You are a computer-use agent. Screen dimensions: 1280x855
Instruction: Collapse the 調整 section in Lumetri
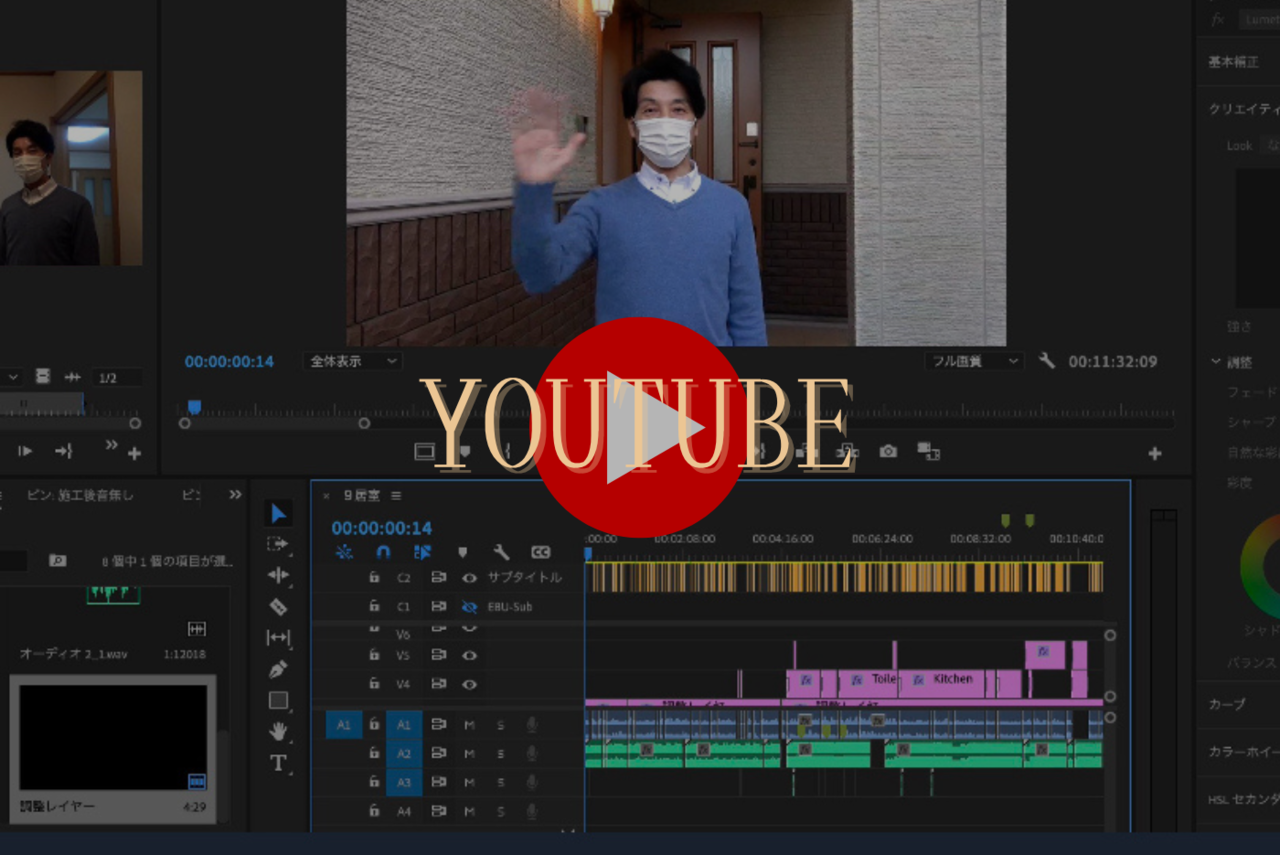1216,362
